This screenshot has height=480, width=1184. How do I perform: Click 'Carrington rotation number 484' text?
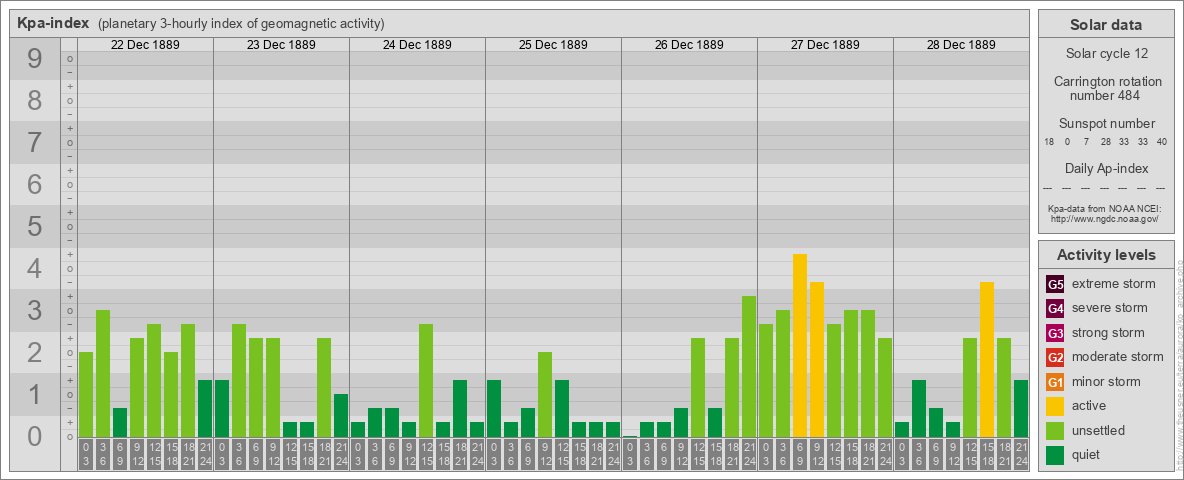click(1106, 88)
